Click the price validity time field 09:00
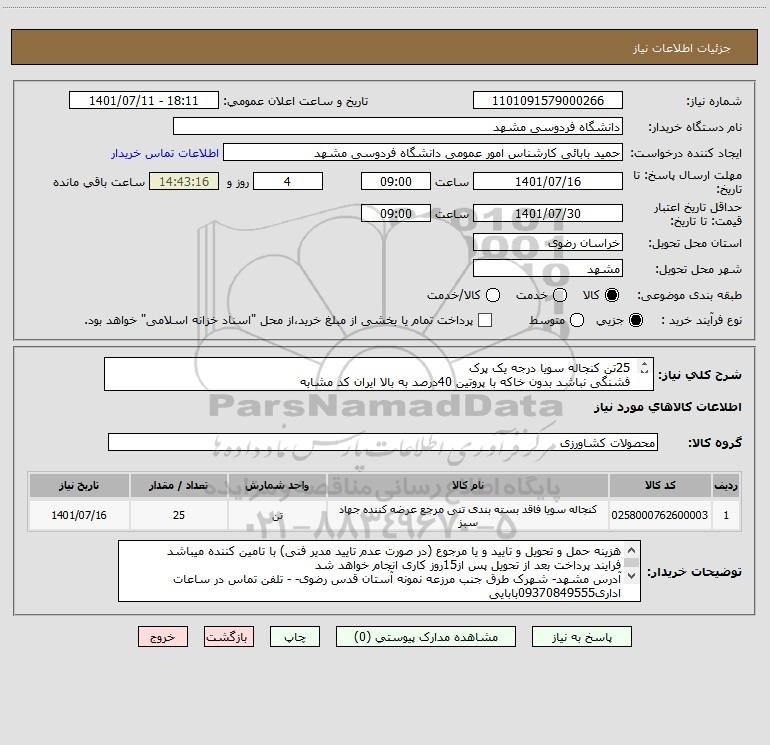 point(396,213)
